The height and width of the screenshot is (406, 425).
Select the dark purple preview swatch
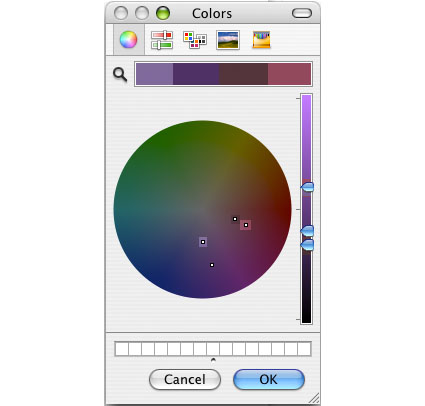point(196,74)
